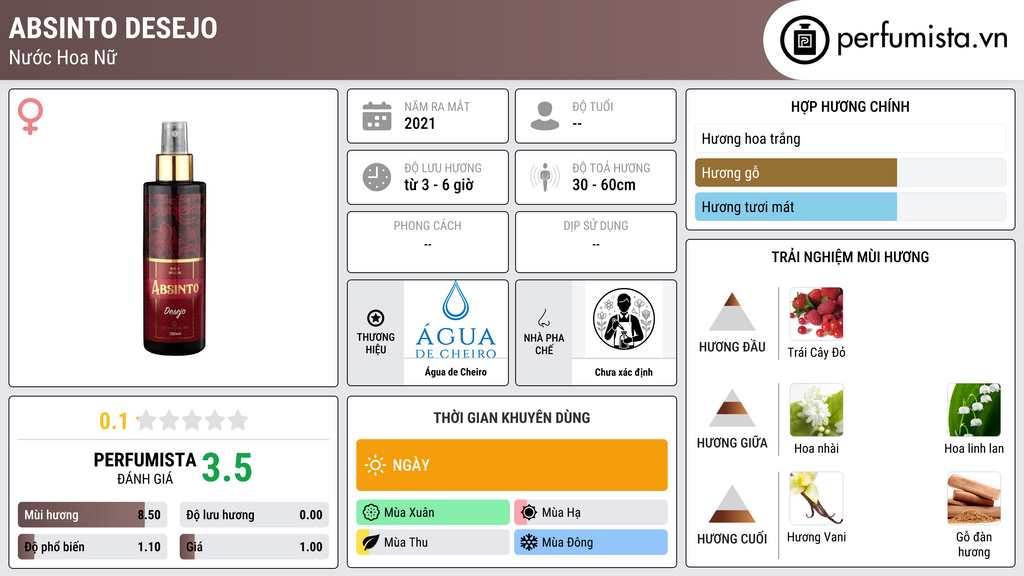The height and width of the screenshot is (576, 1024).
Task: Select the Mùa Thu season tile
Action: 433,542
